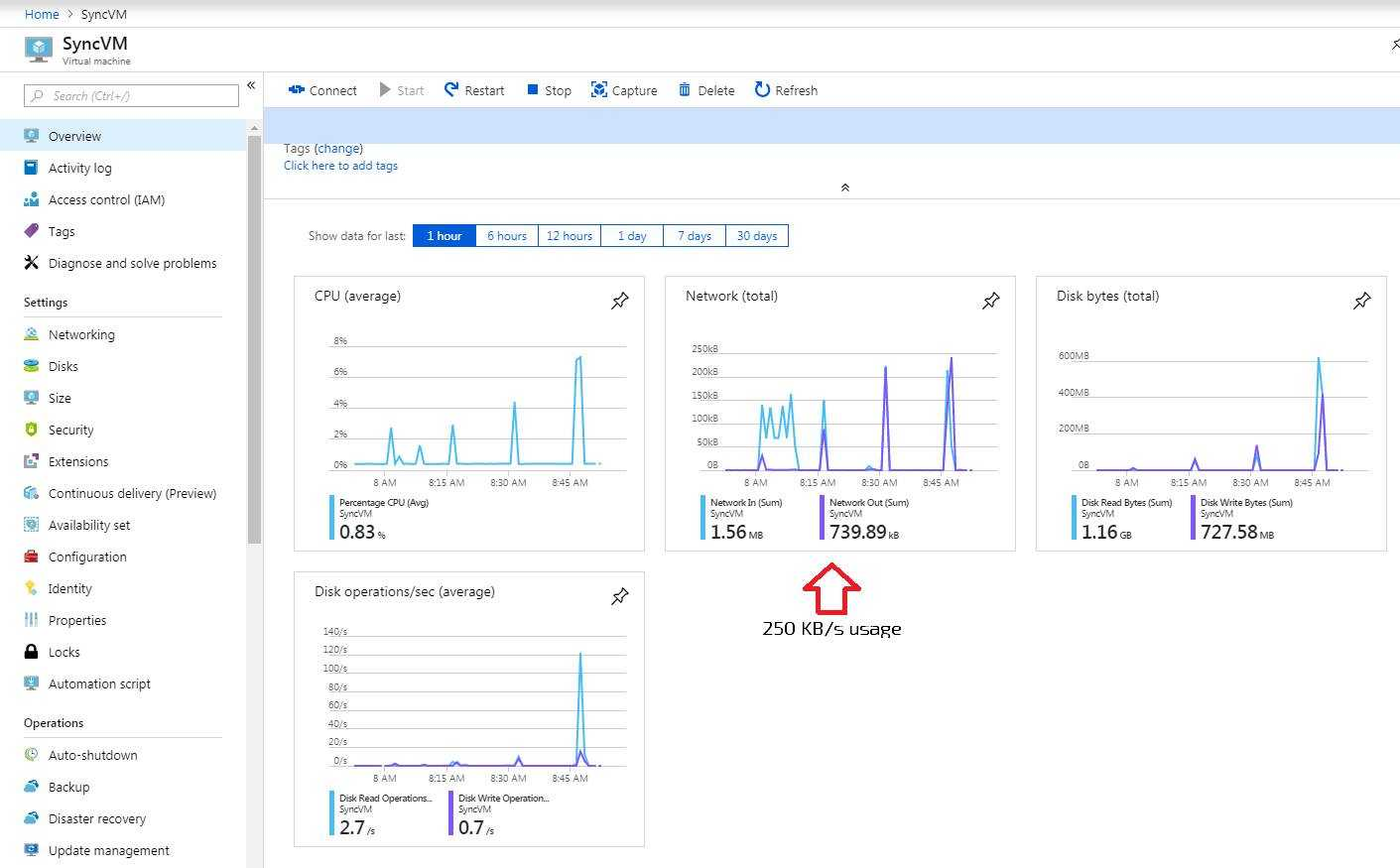Open Networking settings

pos(123,334)
